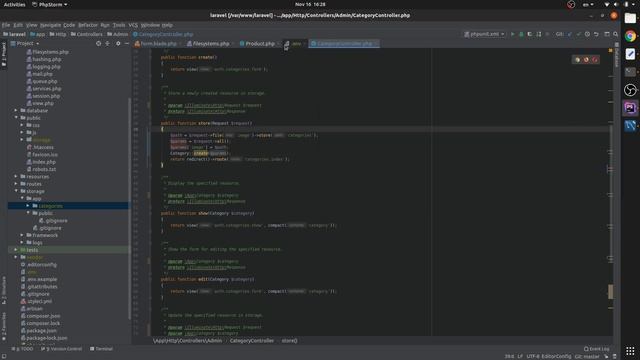Open in Chrome browser icon in the editor

(x=577, y=60)
